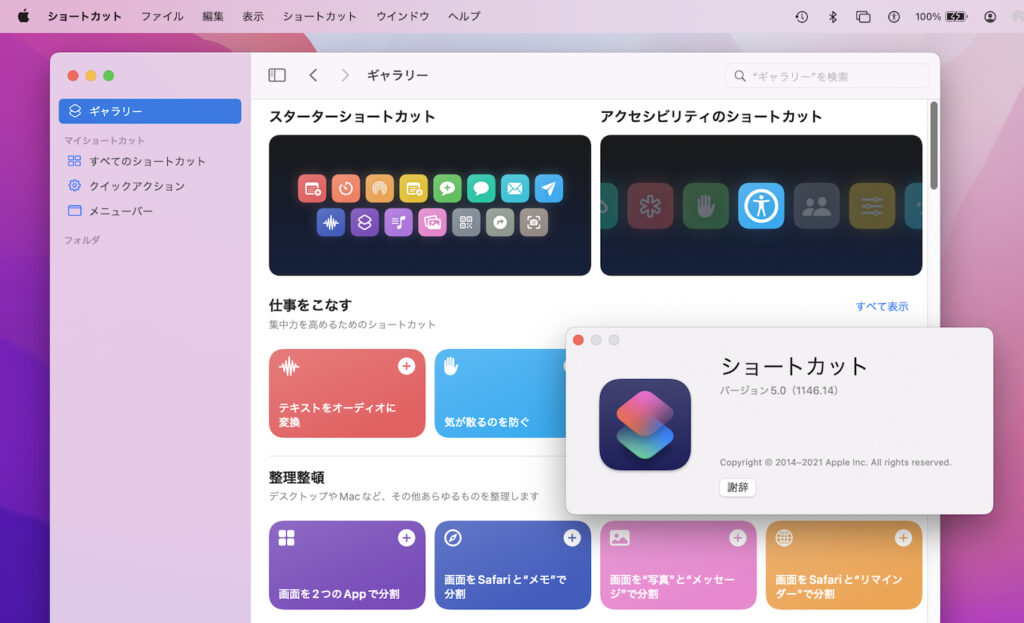Add 画面をSafariと"メモ"で分割 shortcut

[x=571, y=538]
